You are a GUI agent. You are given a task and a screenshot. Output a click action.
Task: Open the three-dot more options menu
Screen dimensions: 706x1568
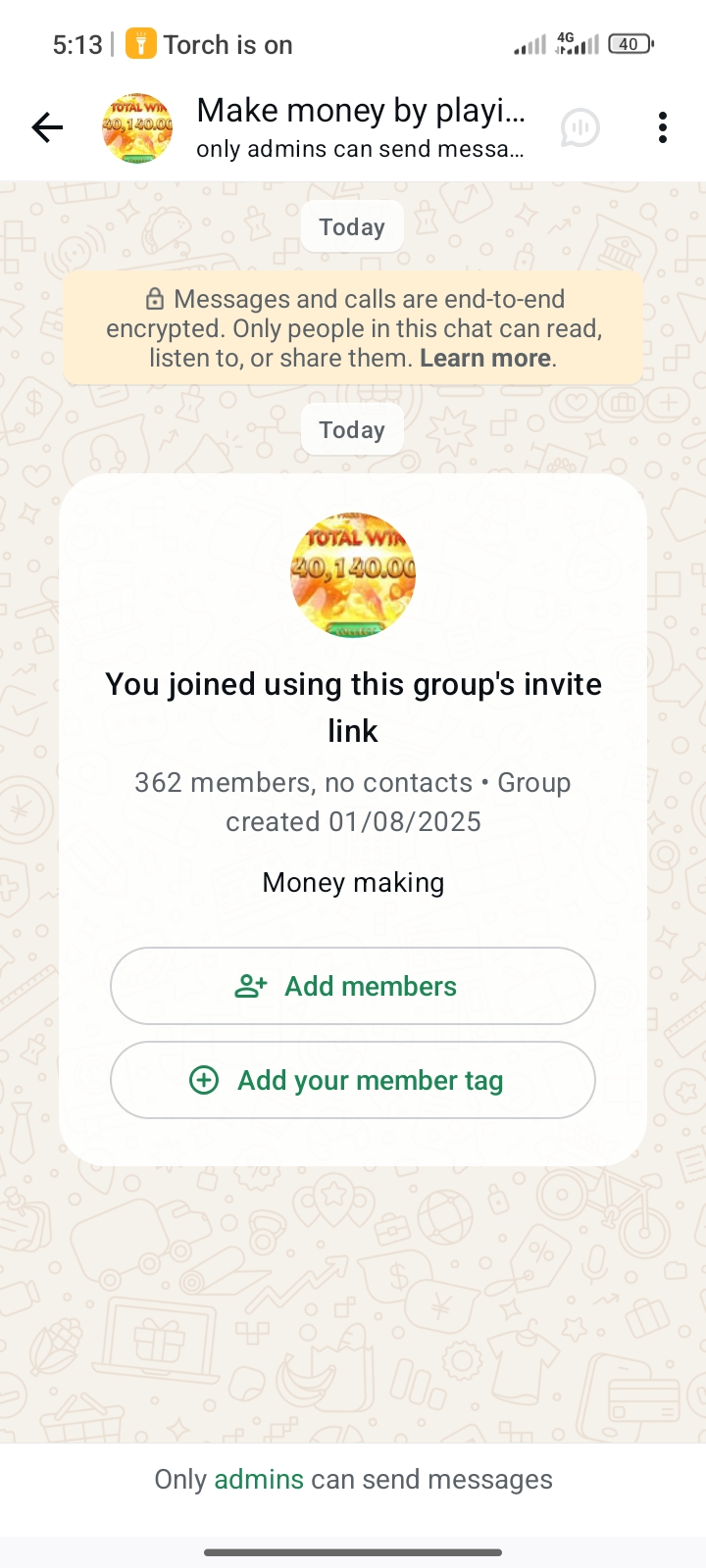tap(663, 127)
